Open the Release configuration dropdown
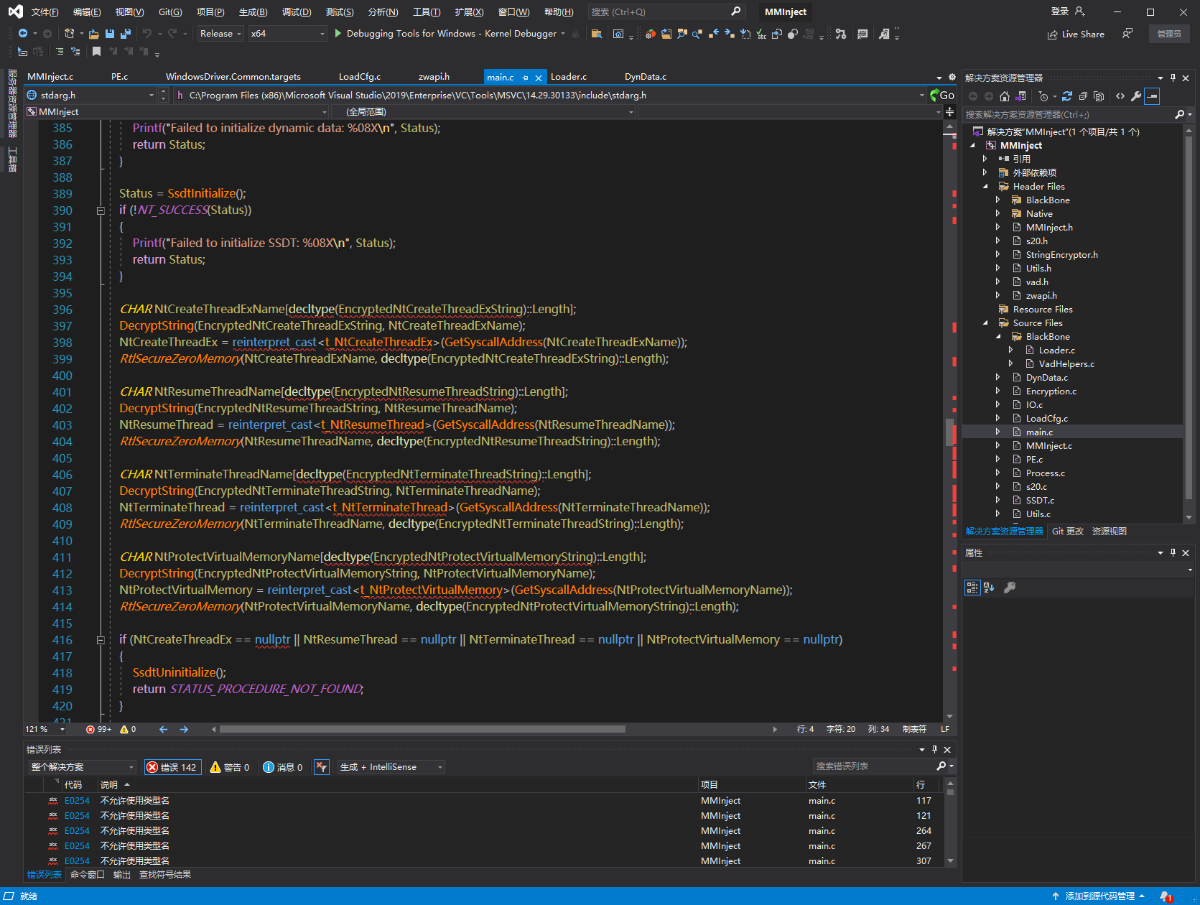Viewport: 1200px width, 905px height. coord(220,34)
